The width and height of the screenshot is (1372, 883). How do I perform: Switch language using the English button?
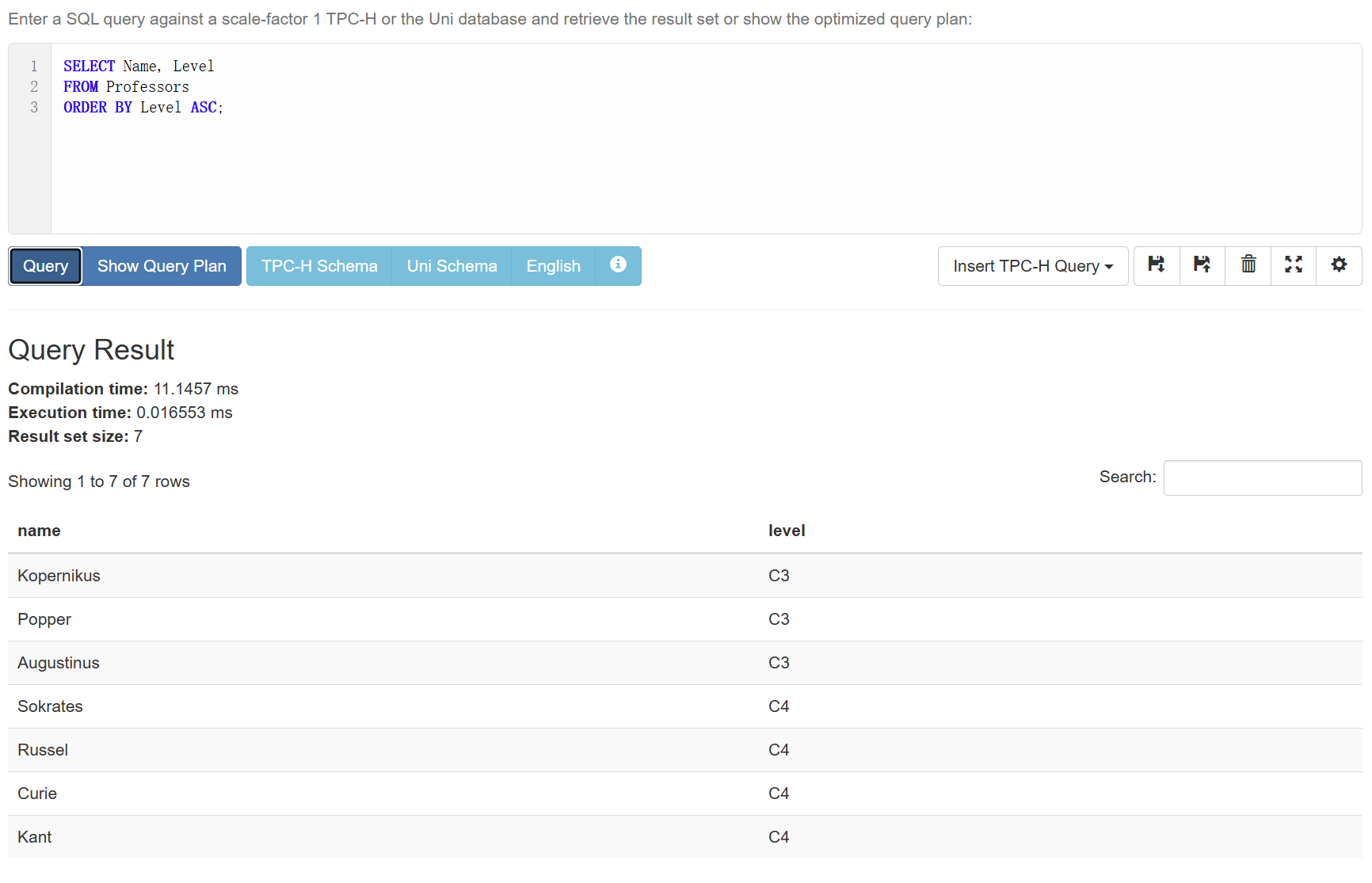click(x=553, y=266)
